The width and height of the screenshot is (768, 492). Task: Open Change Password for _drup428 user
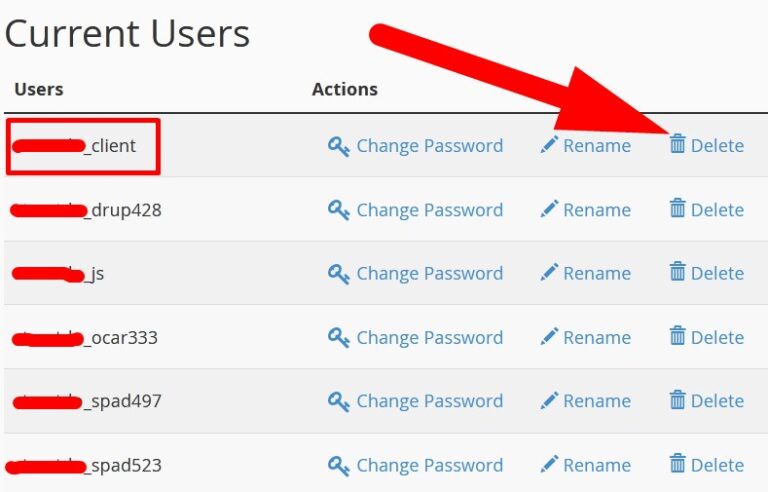point(429,210)
